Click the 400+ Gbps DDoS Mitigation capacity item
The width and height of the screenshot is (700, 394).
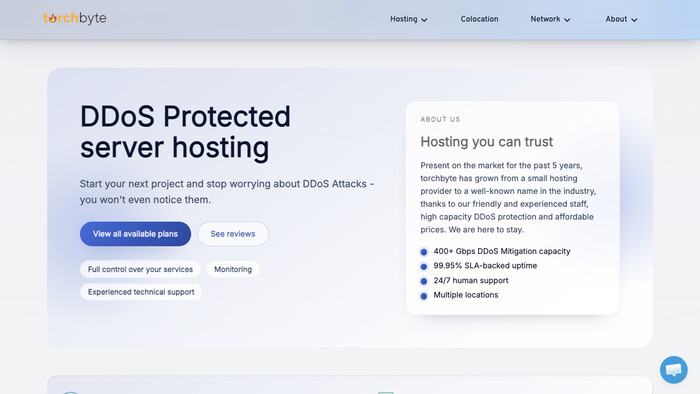pos(502,251)
